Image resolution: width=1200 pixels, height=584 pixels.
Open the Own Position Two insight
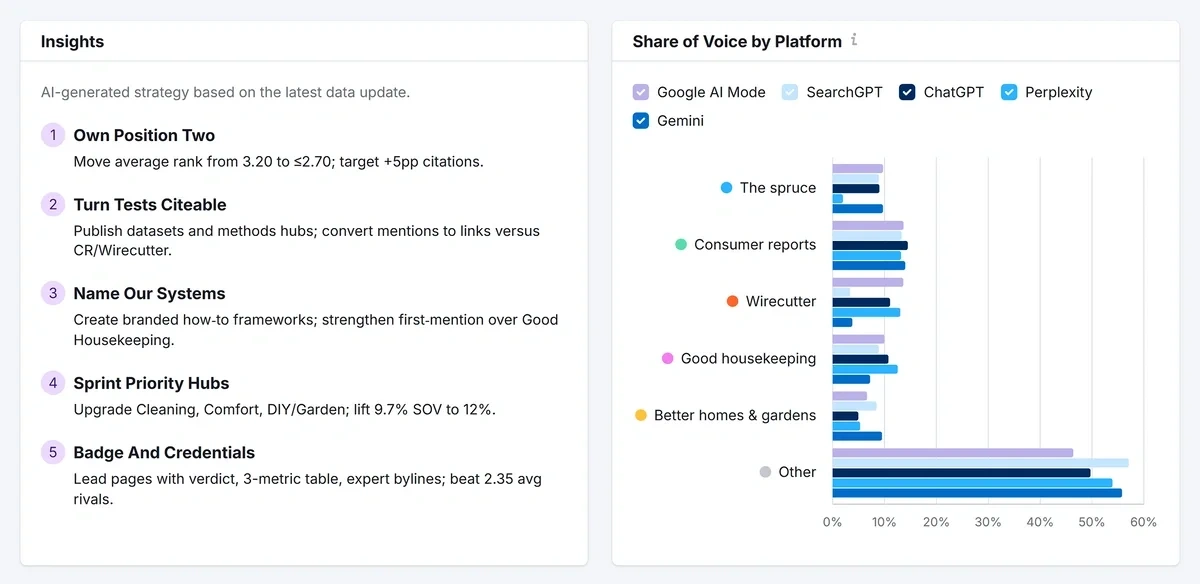click(144, 136)
